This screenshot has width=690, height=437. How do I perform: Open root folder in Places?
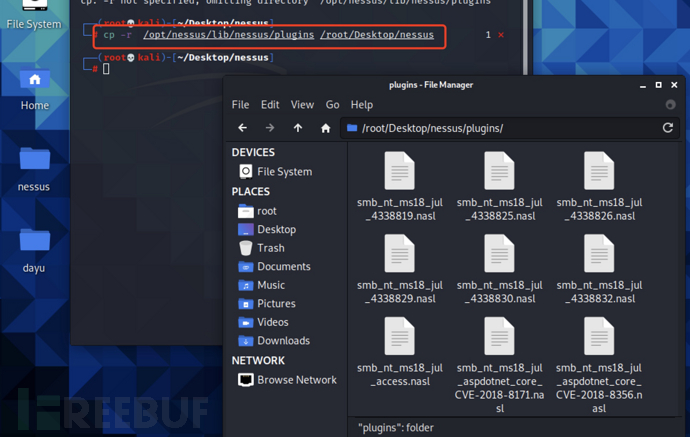(257, 211)
